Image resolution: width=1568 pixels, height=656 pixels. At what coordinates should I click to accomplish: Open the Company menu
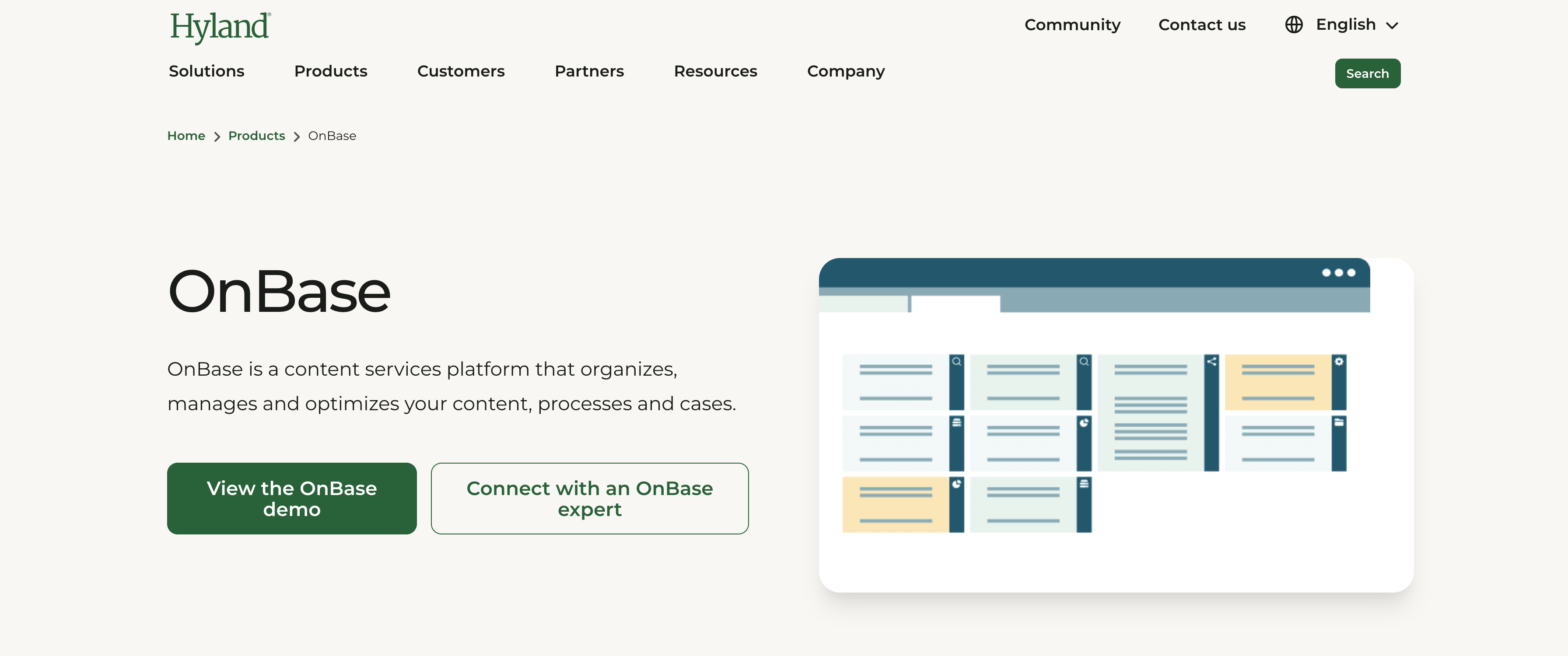click(x=846, y=71)
